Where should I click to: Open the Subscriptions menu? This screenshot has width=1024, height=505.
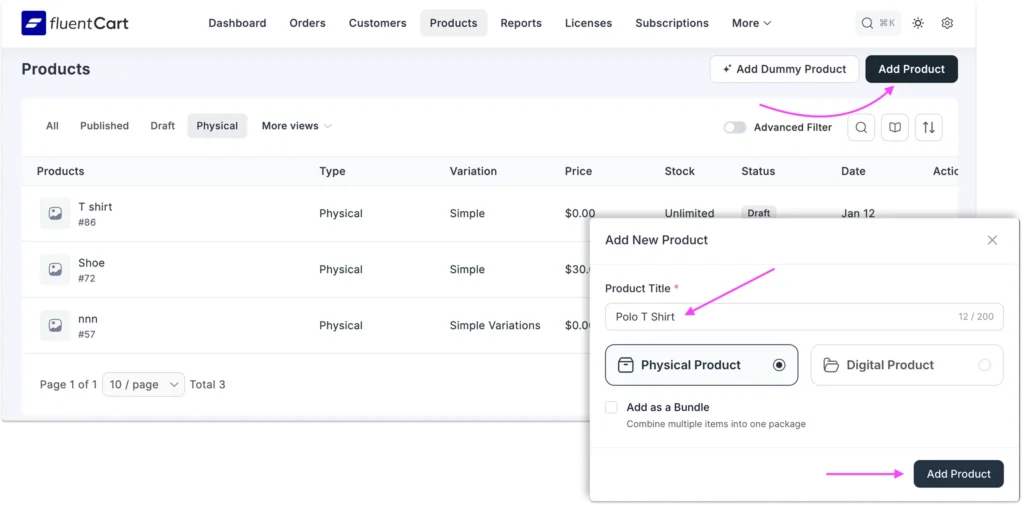(672, 23)
